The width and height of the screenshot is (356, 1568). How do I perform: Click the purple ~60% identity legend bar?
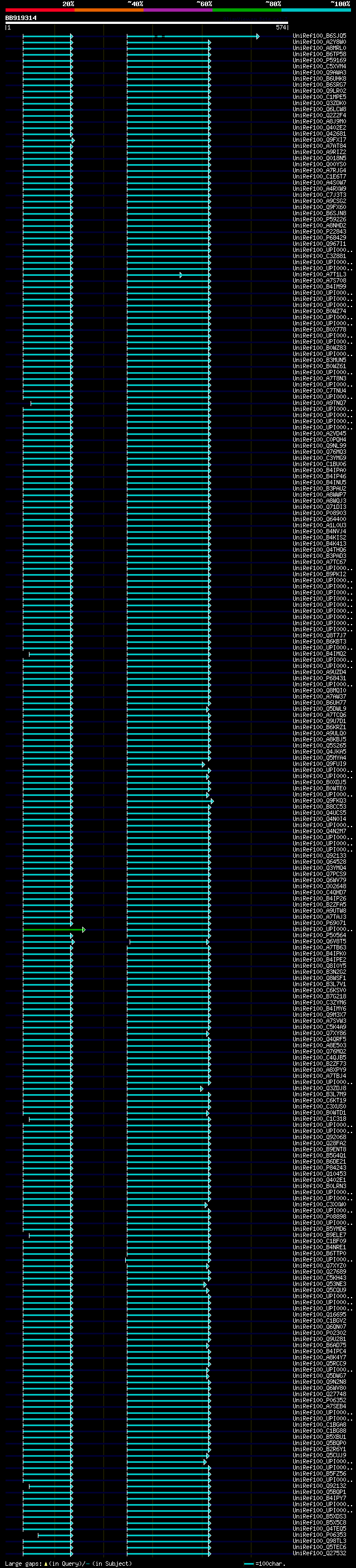pos(179,10)
